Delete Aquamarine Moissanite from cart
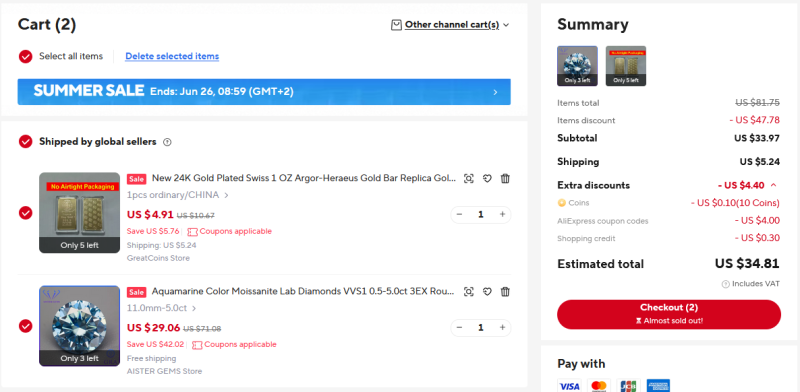Screen dimensions: 800x392 (x=505, y=292)
